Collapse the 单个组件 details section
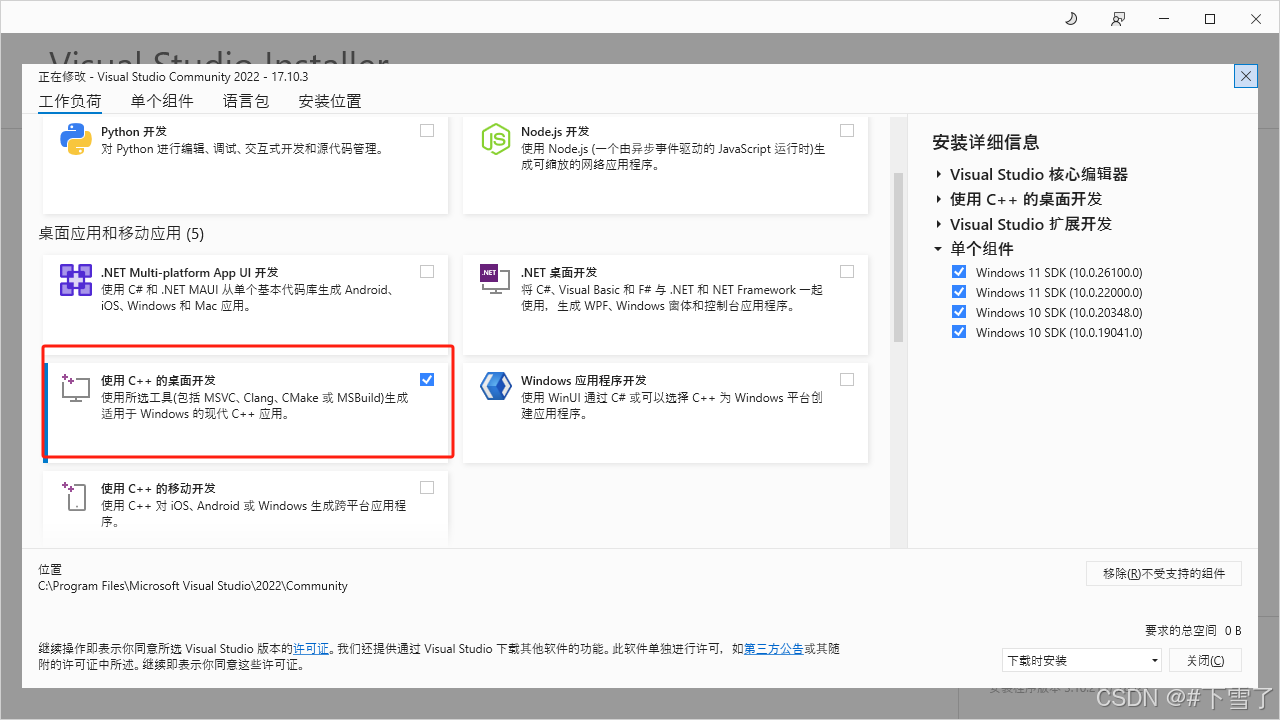Viewport: 1280px width, 720px height. tap(939, 249)
